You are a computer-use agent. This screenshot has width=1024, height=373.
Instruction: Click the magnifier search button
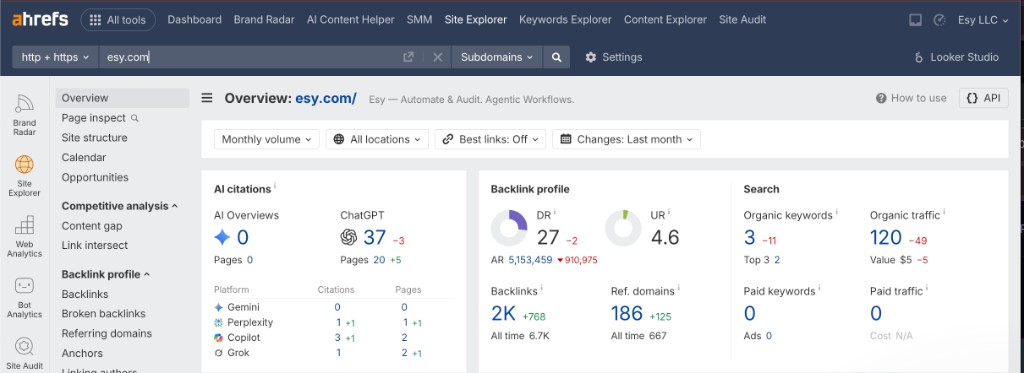coord(556,57)
